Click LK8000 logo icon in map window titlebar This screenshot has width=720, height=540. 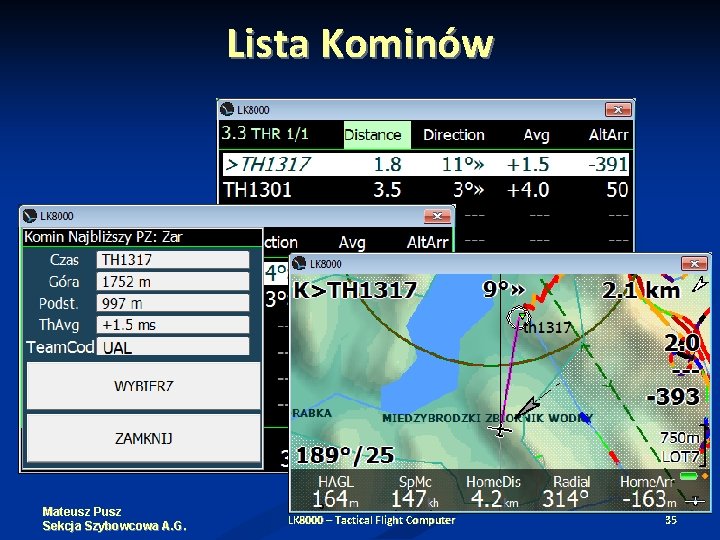pos(299,263)
